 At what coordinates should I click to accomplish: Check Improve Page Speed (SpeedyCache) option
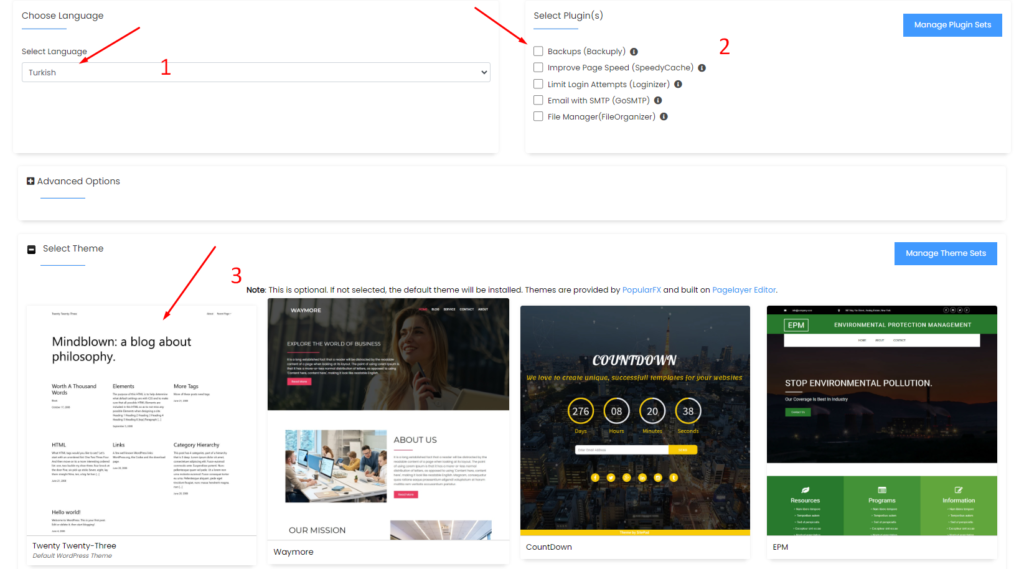click(538, 67)
